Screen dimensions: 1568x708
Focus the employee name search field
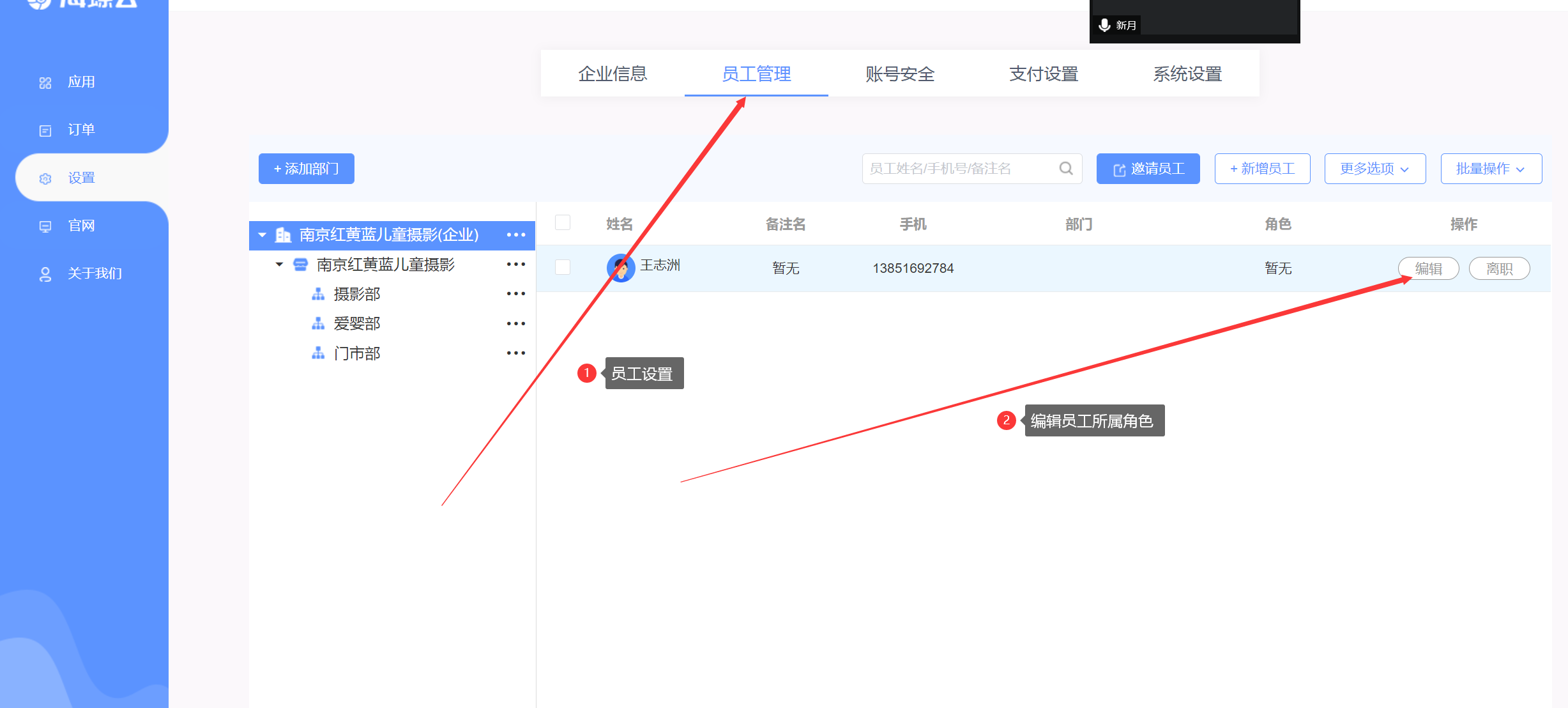click(958, 169)
